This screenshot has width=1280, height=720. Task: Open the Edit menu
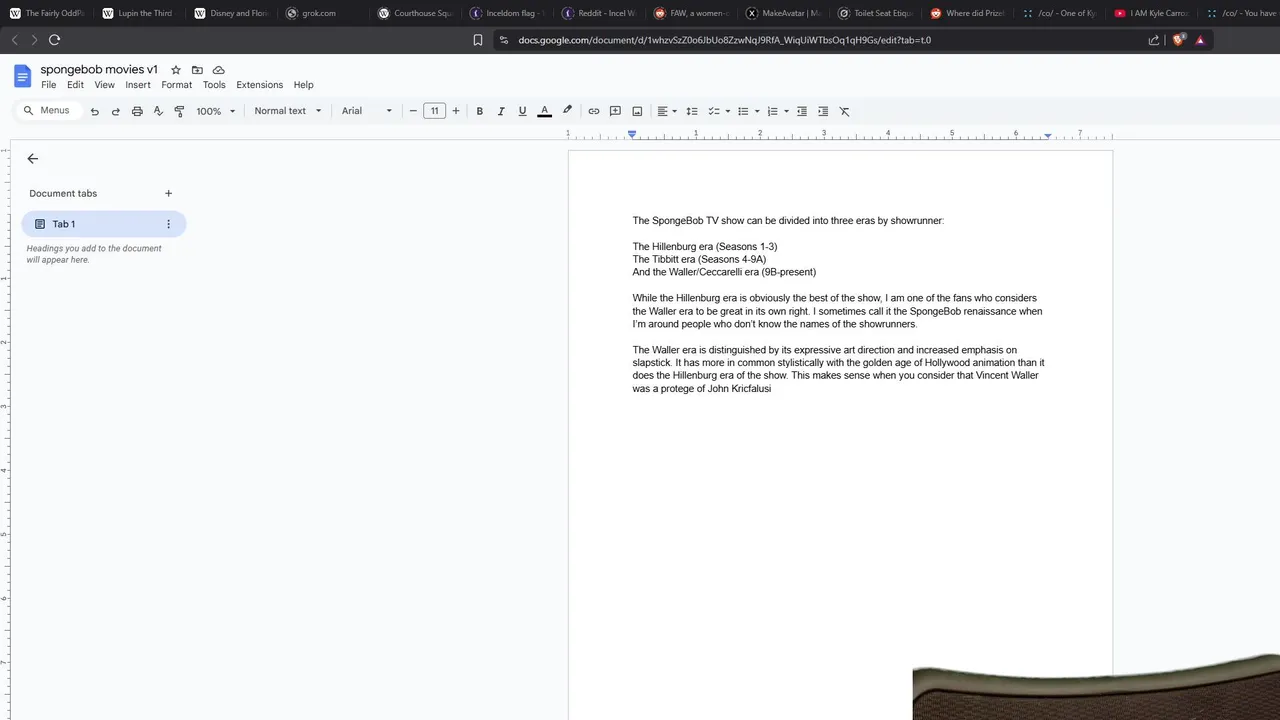[x=75, y=85]
